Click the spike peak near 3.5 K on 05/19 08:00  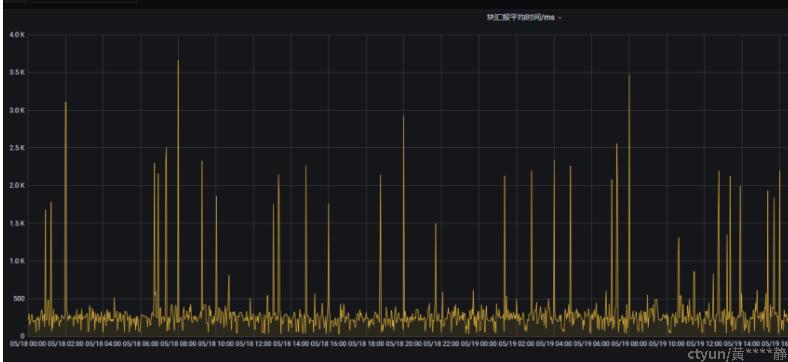click(629, 76)
